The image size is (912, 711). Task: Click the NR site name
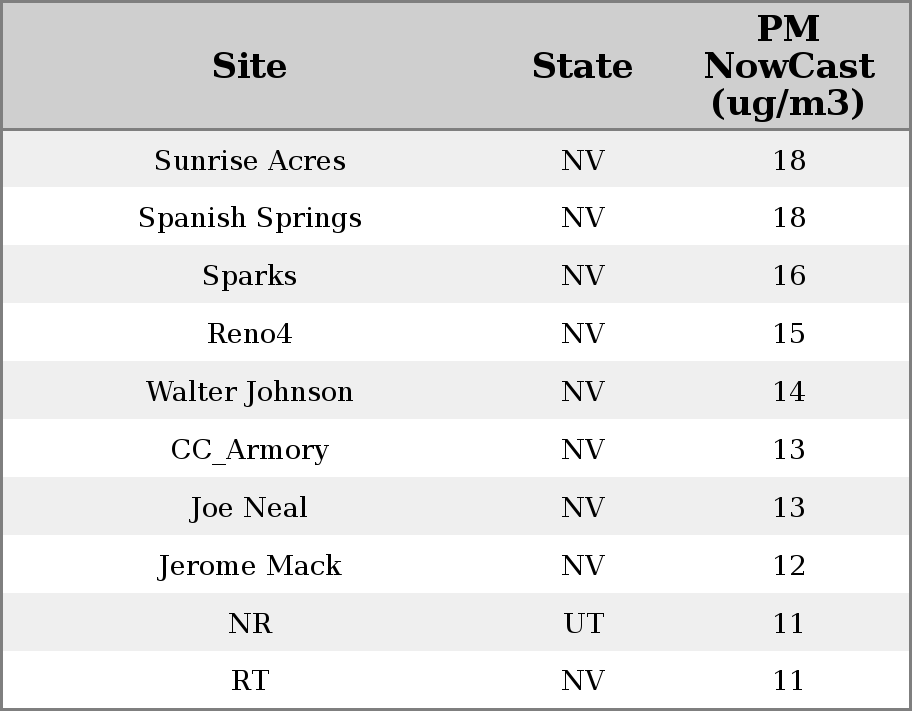pos(250,624)
